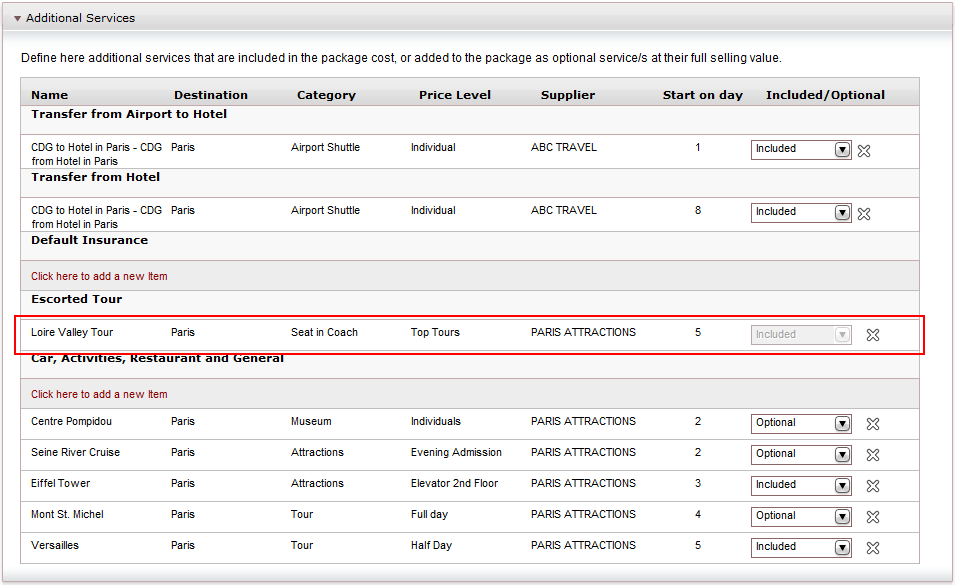
Task: Add a new item under Car, Activities section
Action: (x=99, y=394)
